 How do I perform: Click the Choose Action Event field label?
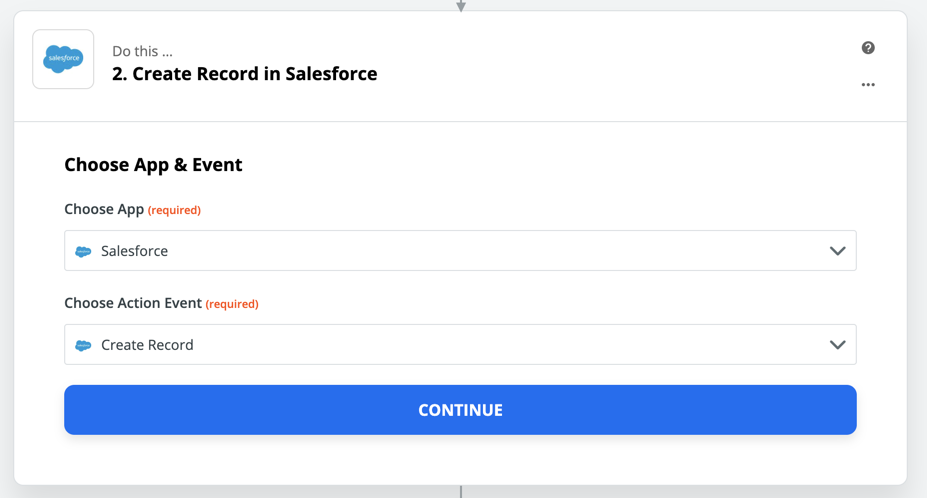pyautogui.click(x=133, y=303)
